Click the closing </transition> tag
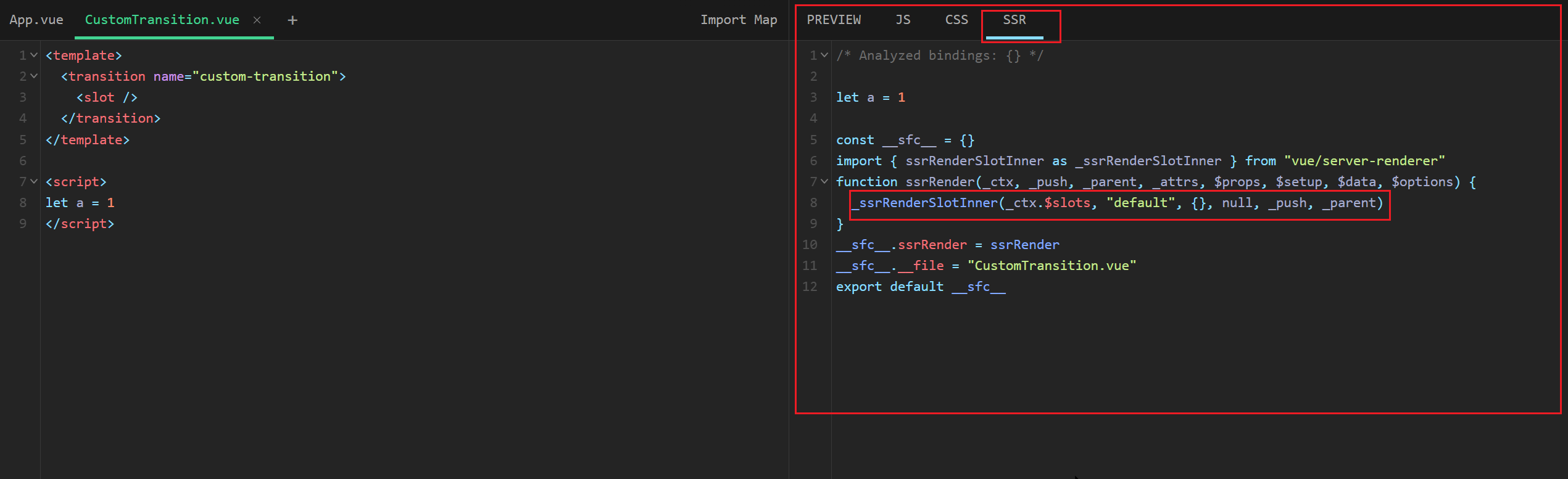This screenshot has width=1568, height=479. coord(111,118)
